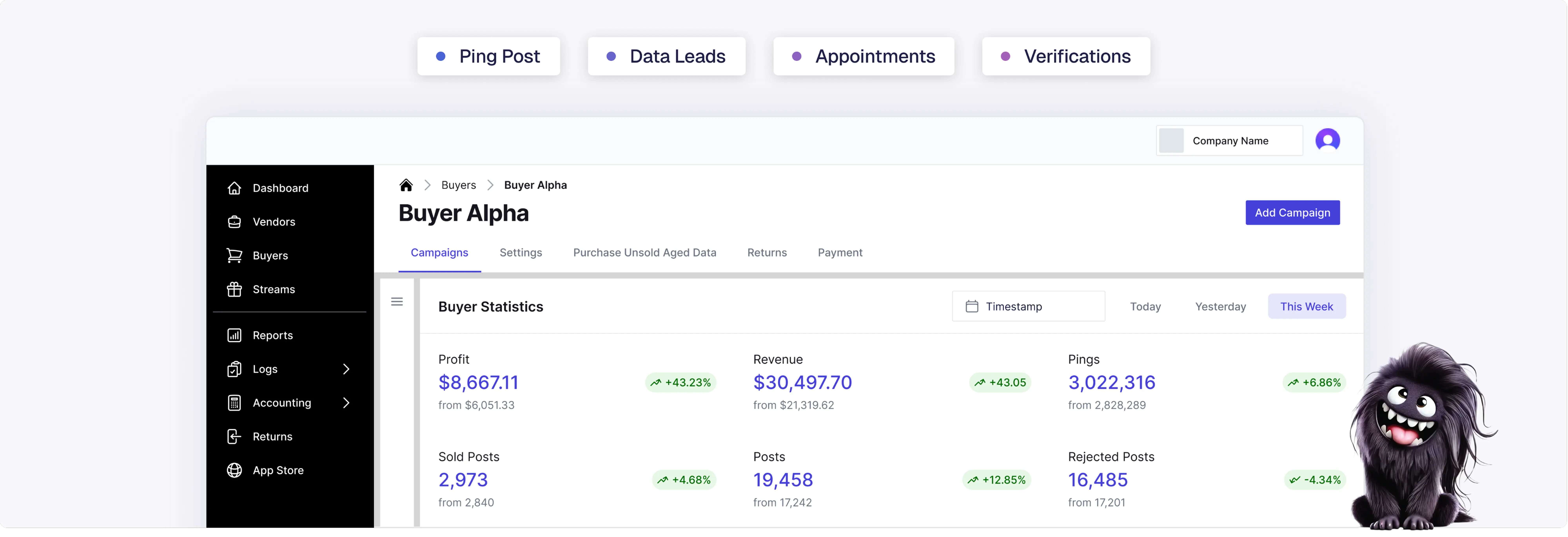Open Reports via its chart icon
The height and width of the screenshot is (537, 1568).
[x=234, y=336]
